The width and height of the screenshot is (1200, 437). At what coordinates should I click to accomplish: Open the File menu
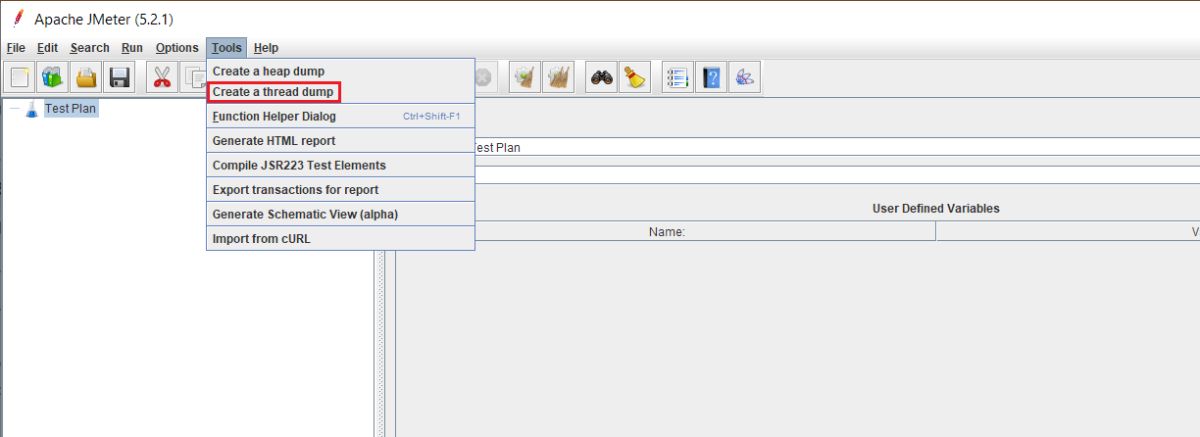tap(16, 47)
